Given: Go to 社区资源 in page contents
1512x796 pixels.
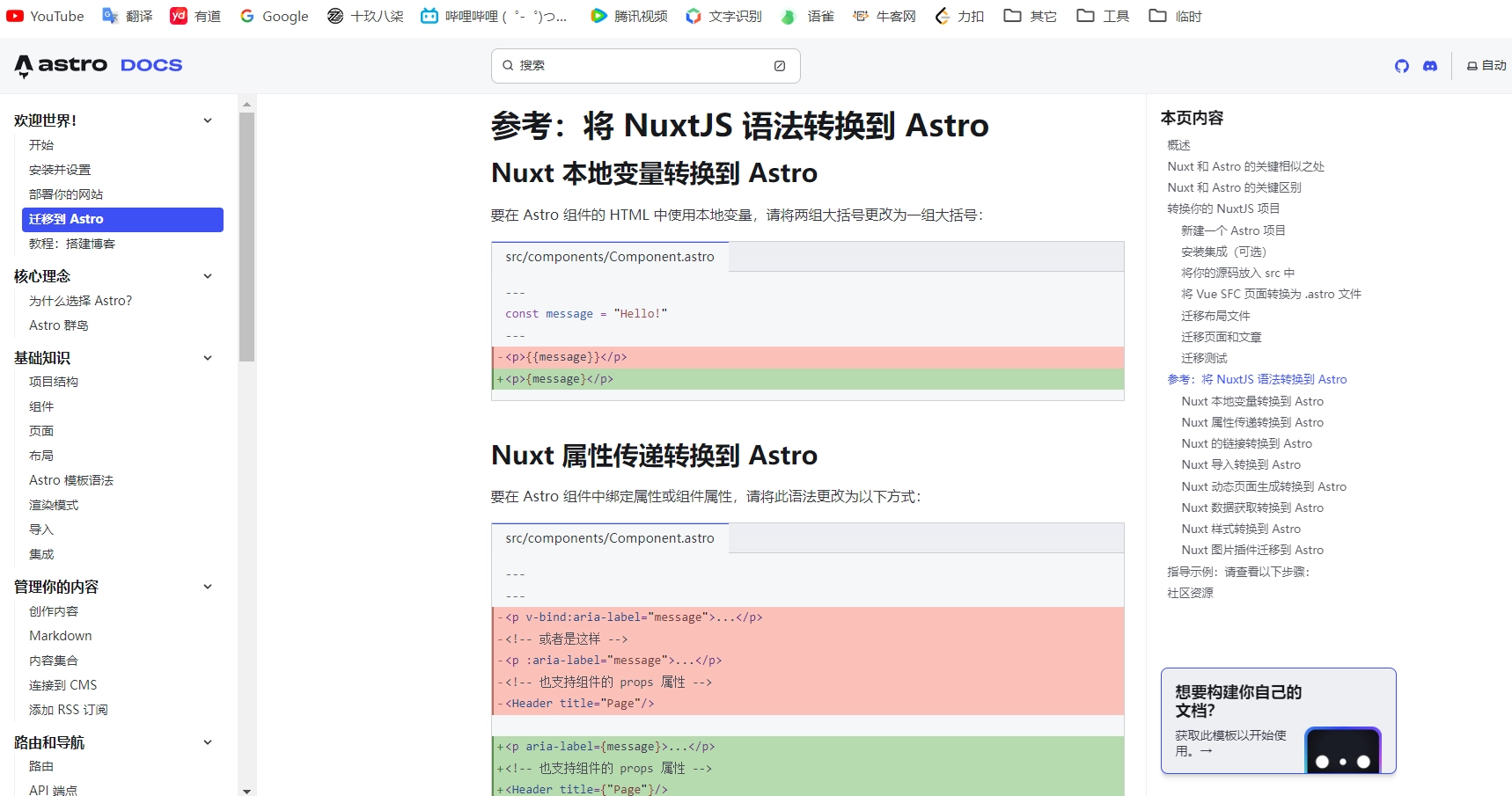Looking at the screenshot, I should 1190,593.
